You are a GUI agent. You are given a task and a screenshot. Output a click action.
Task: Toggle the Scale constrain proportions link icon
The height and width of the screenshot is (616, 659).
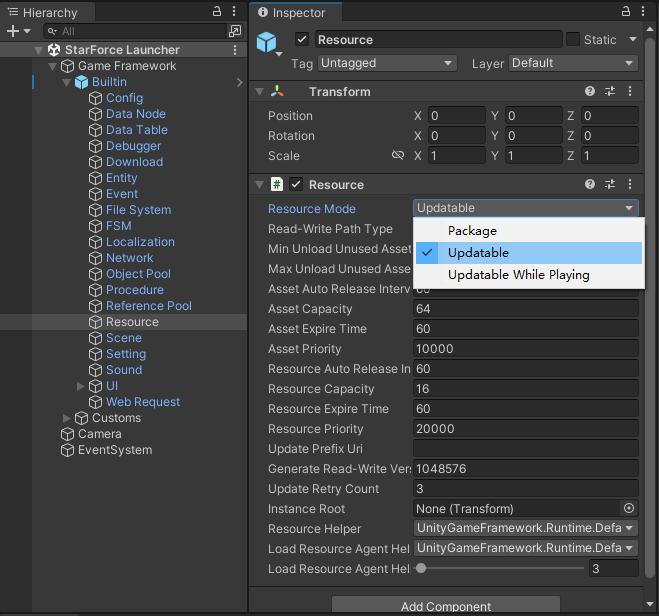tap(397, 156)
